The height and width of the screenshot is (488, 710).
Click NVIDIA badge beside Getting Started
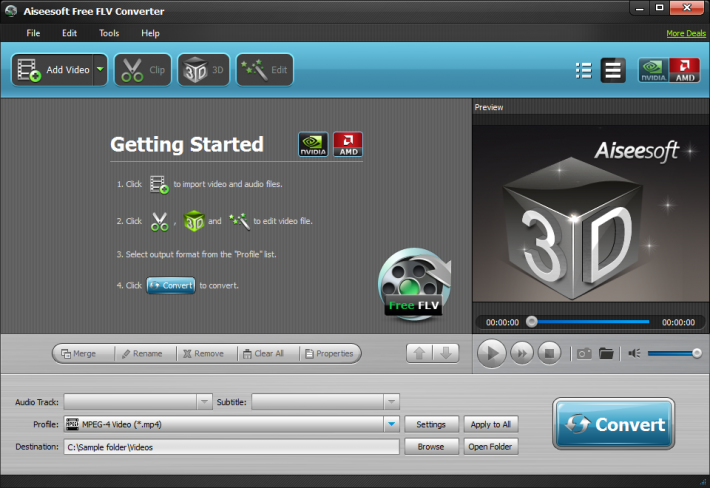(313, 144)
